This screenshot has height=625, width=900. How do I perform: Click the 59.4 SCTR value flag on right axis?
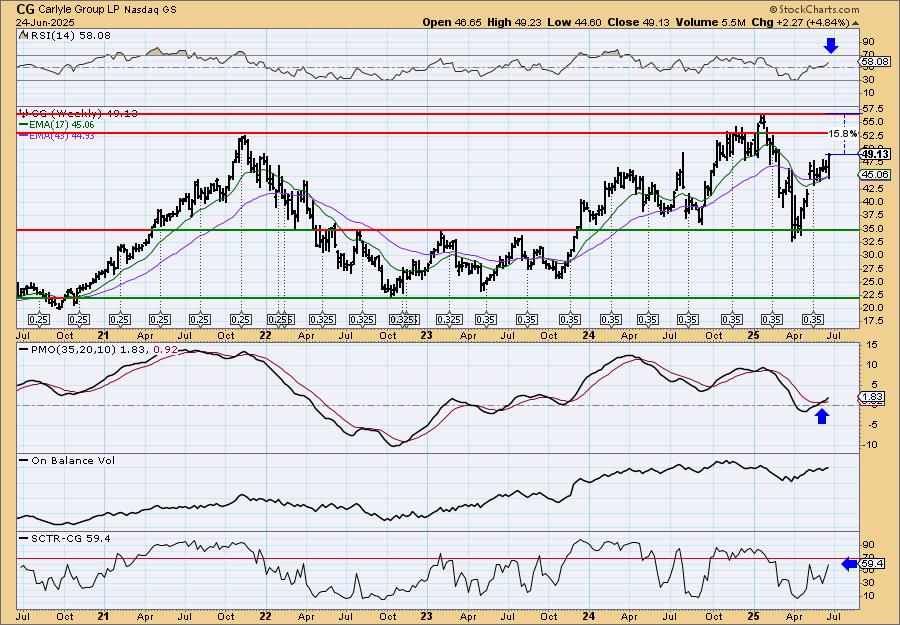pos(872,564)
